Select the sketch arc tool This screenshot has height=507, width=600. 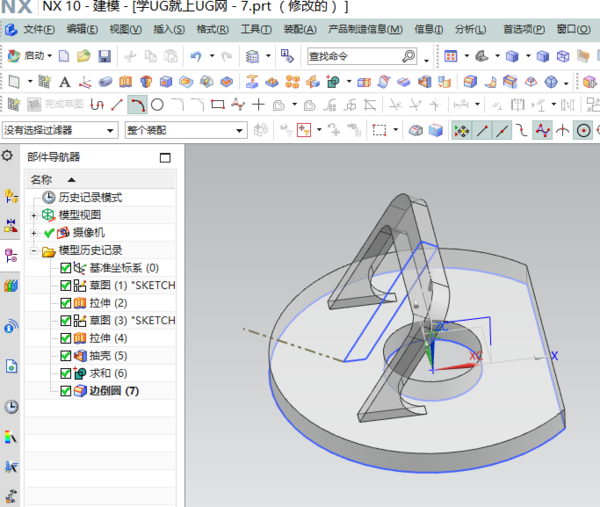pyautogui.click(x=137, y=104)
